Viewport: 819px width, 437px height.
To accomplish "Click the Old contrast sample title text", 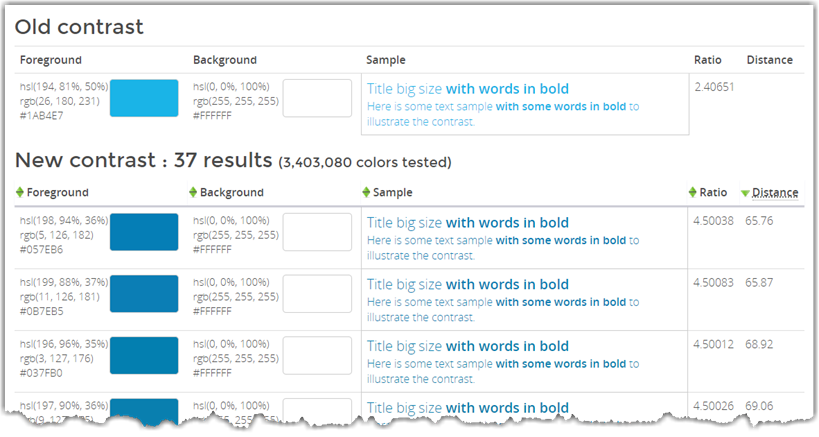I will coord(467,89).
